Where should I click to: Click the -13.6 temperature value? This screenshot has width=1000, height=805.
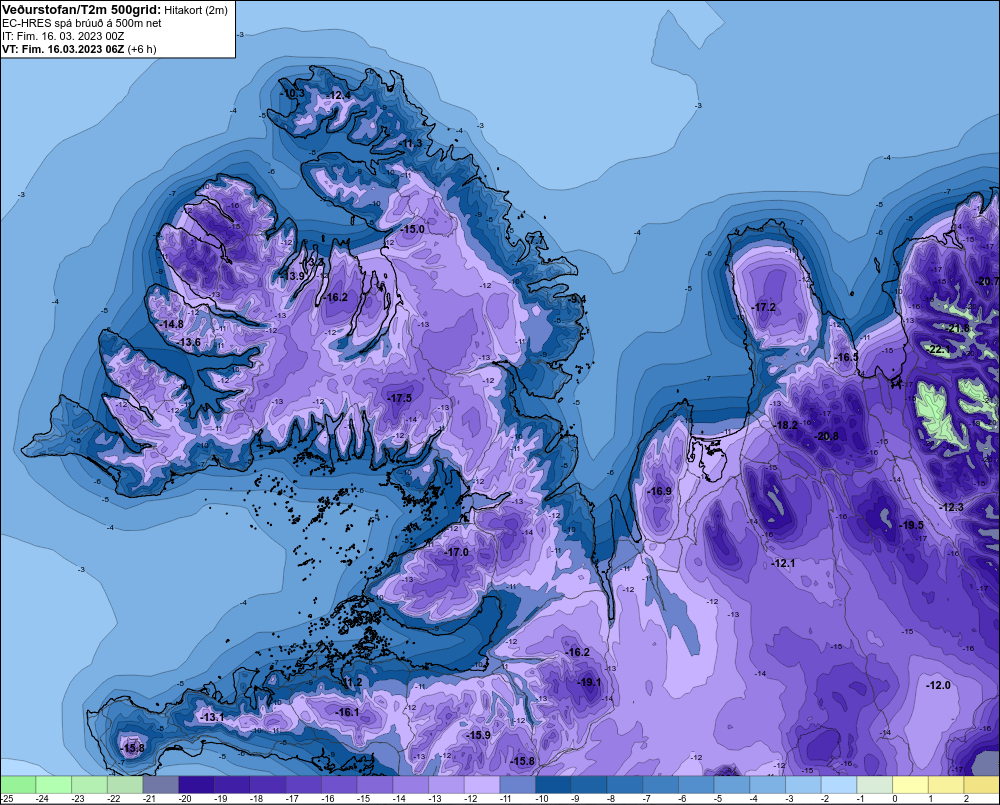[189, 343]
